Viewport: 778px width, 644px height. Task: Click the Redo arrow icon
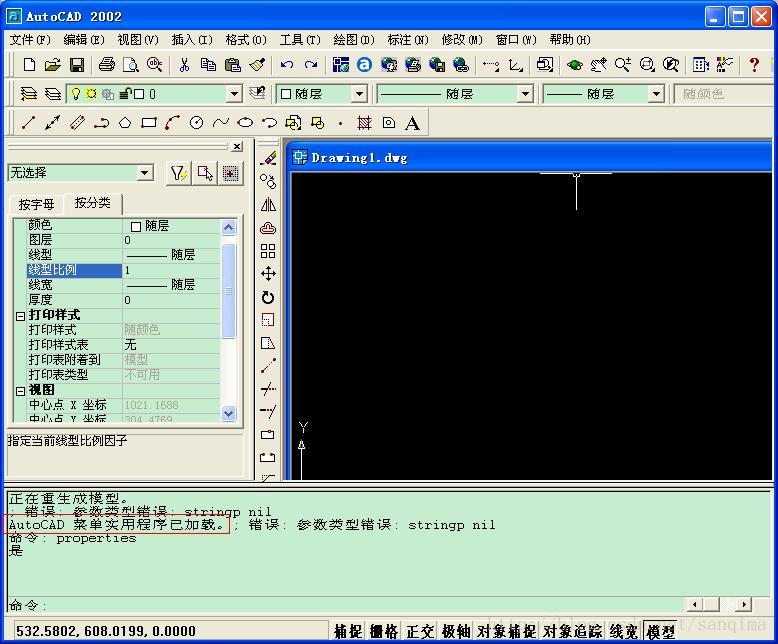(311, 64)
